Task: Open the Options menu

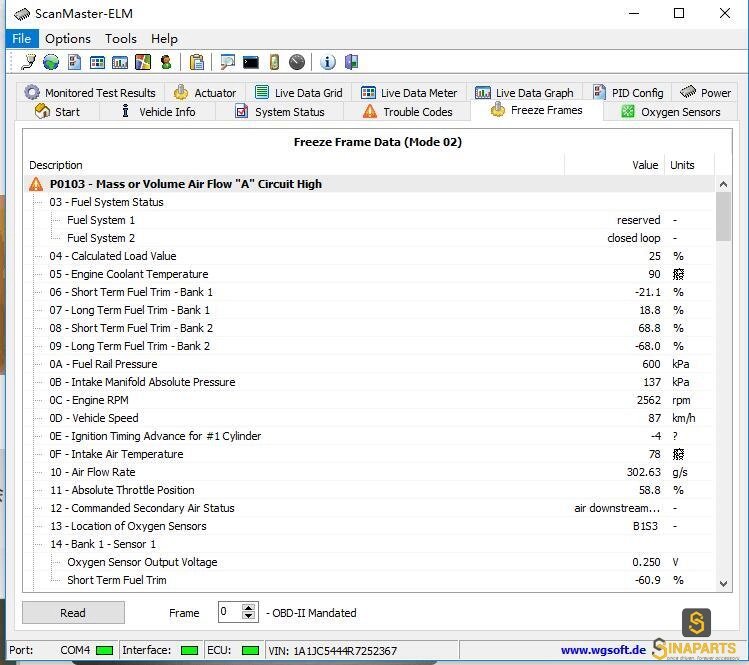Action: tap(68, 39)
